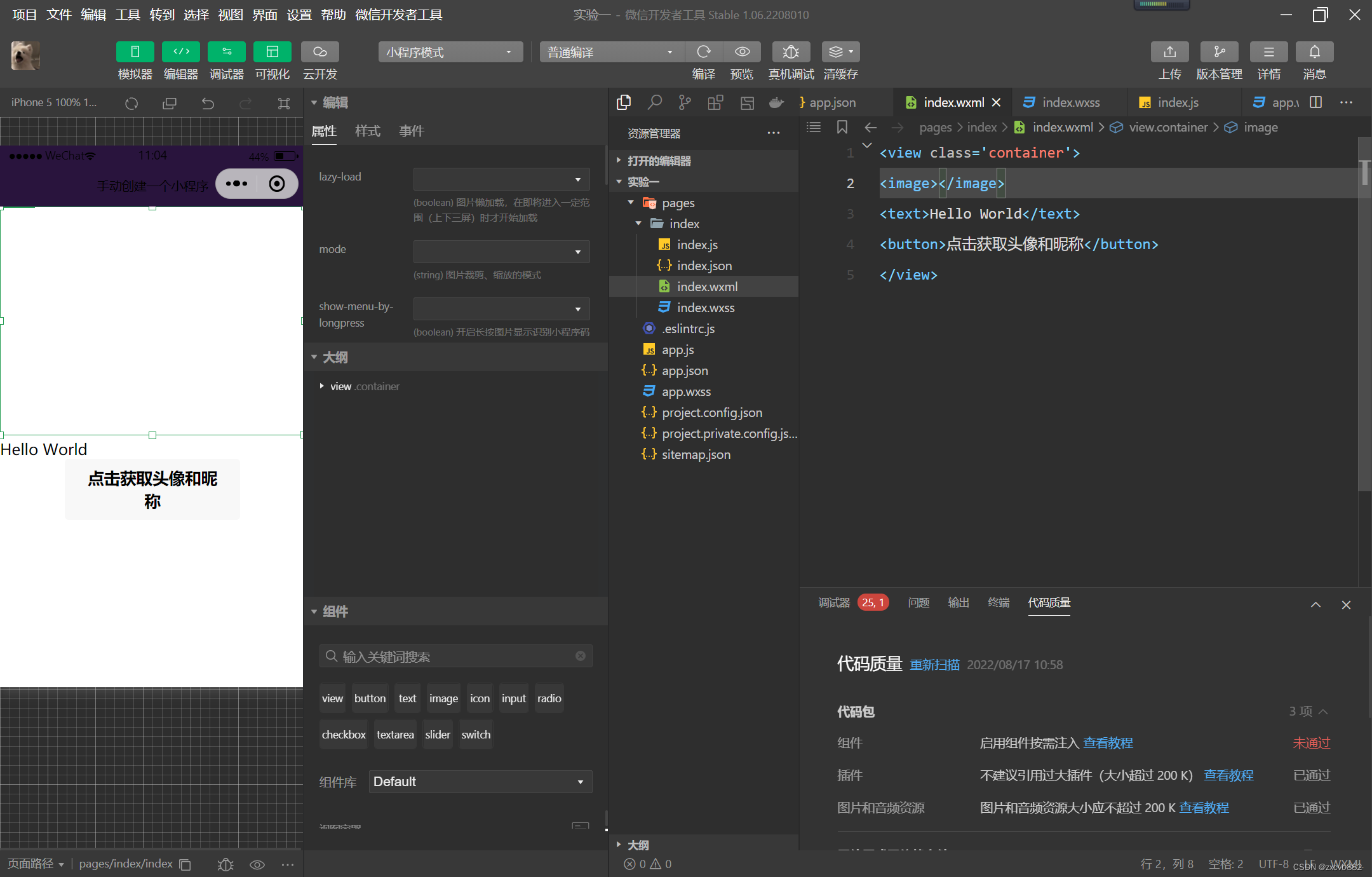Screen dimensions: 1372x877
Task: Open app.json in file explorer
Action: coord(685,371)
